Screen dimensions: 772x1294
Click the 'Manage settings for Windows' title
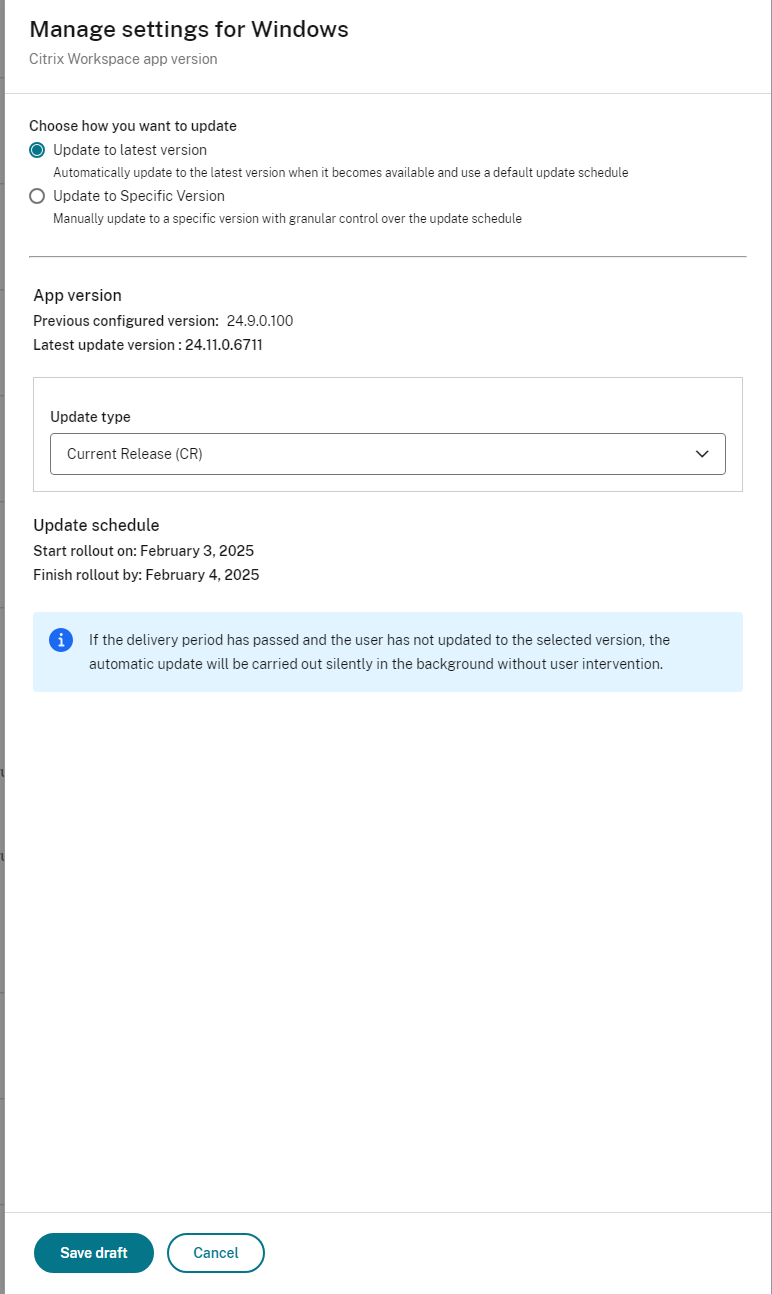[x=188, y=30]
